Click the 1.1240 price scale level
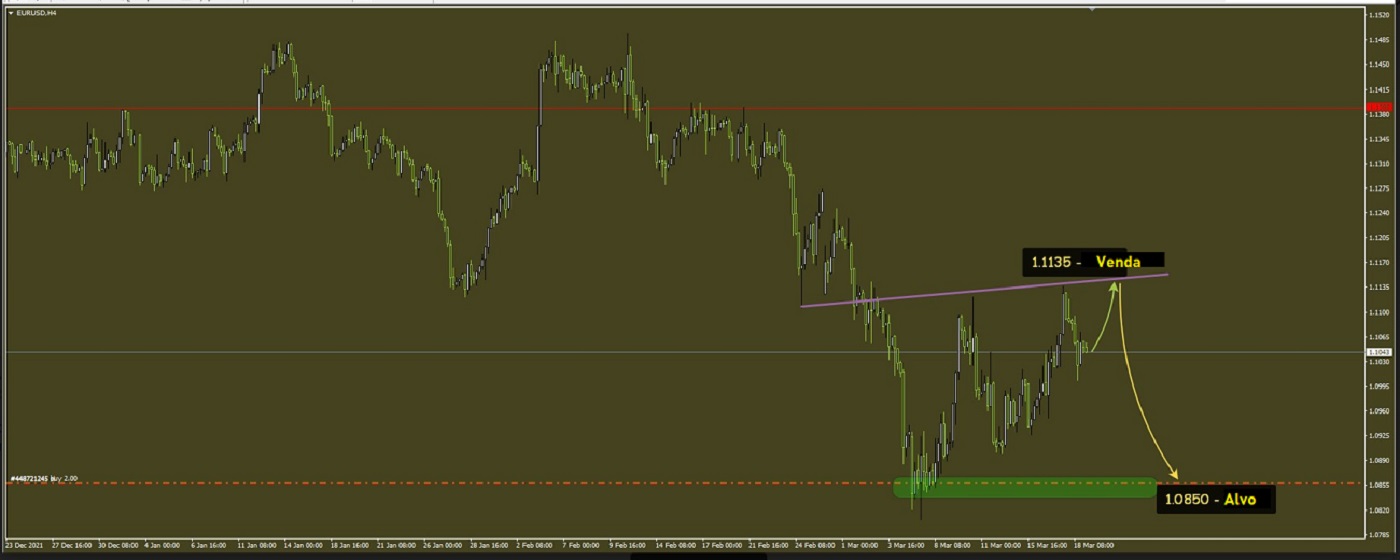The height and width of the screenshot is (560, 1400). pyautogui.click(x=1379, y=213)
